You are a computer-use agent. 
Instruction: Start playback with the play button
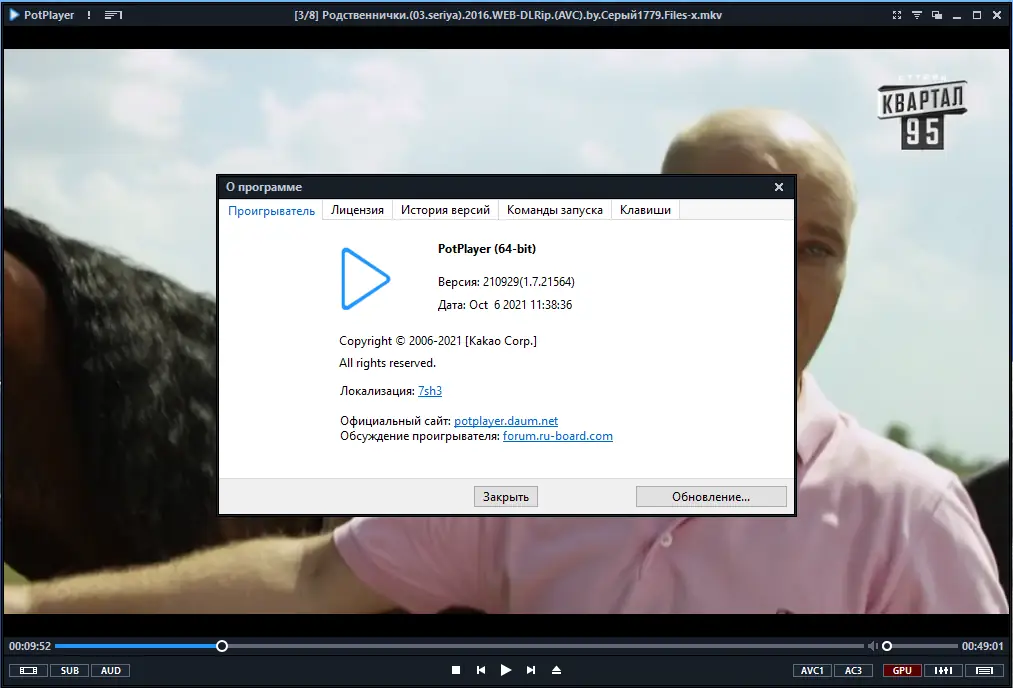click(506, 671)
